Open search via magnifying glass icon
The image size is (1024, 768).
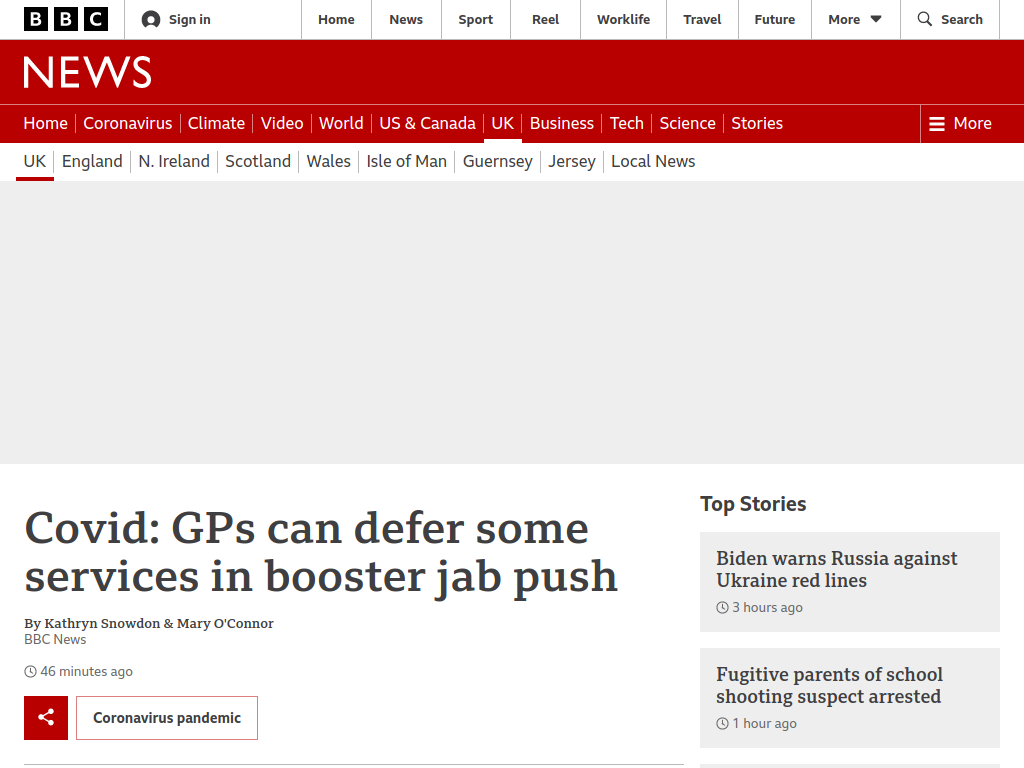pyautogui.click(x=925, y=19)
